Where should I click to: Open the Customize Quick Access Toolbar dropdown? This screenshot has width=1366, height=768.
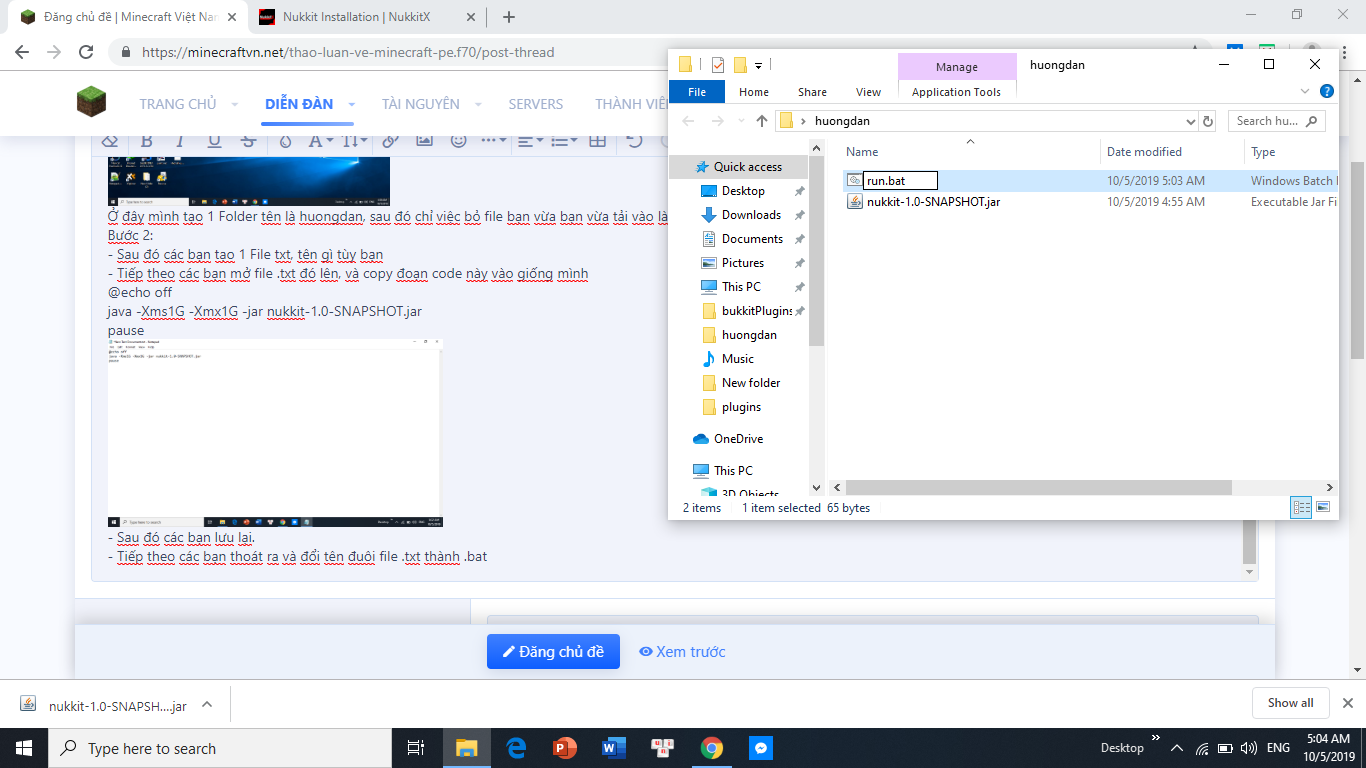pos(758,66)
